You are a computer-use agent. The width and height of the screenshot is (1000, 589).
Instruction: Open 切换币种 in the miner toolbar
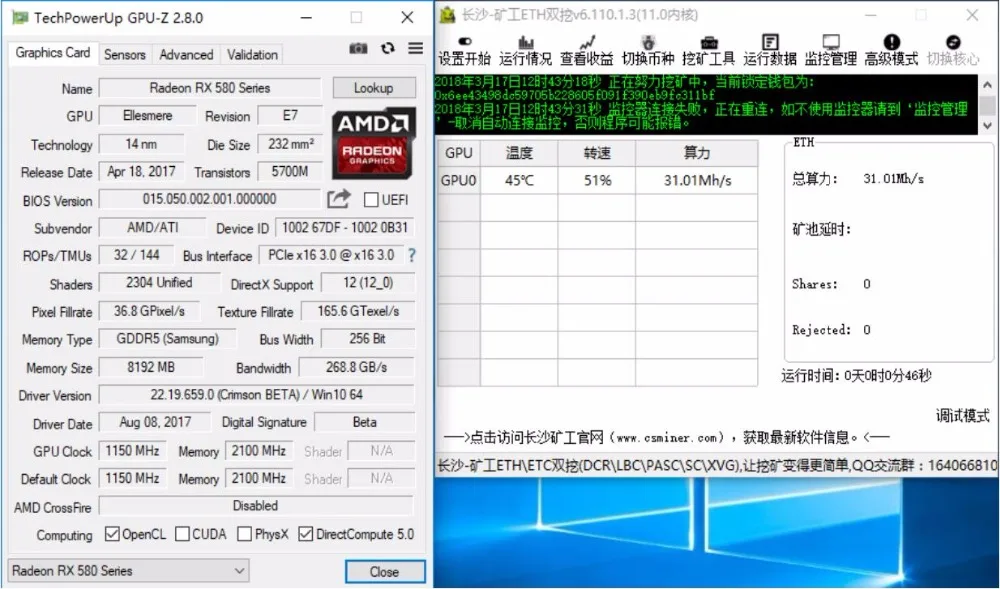coord(648,51)
